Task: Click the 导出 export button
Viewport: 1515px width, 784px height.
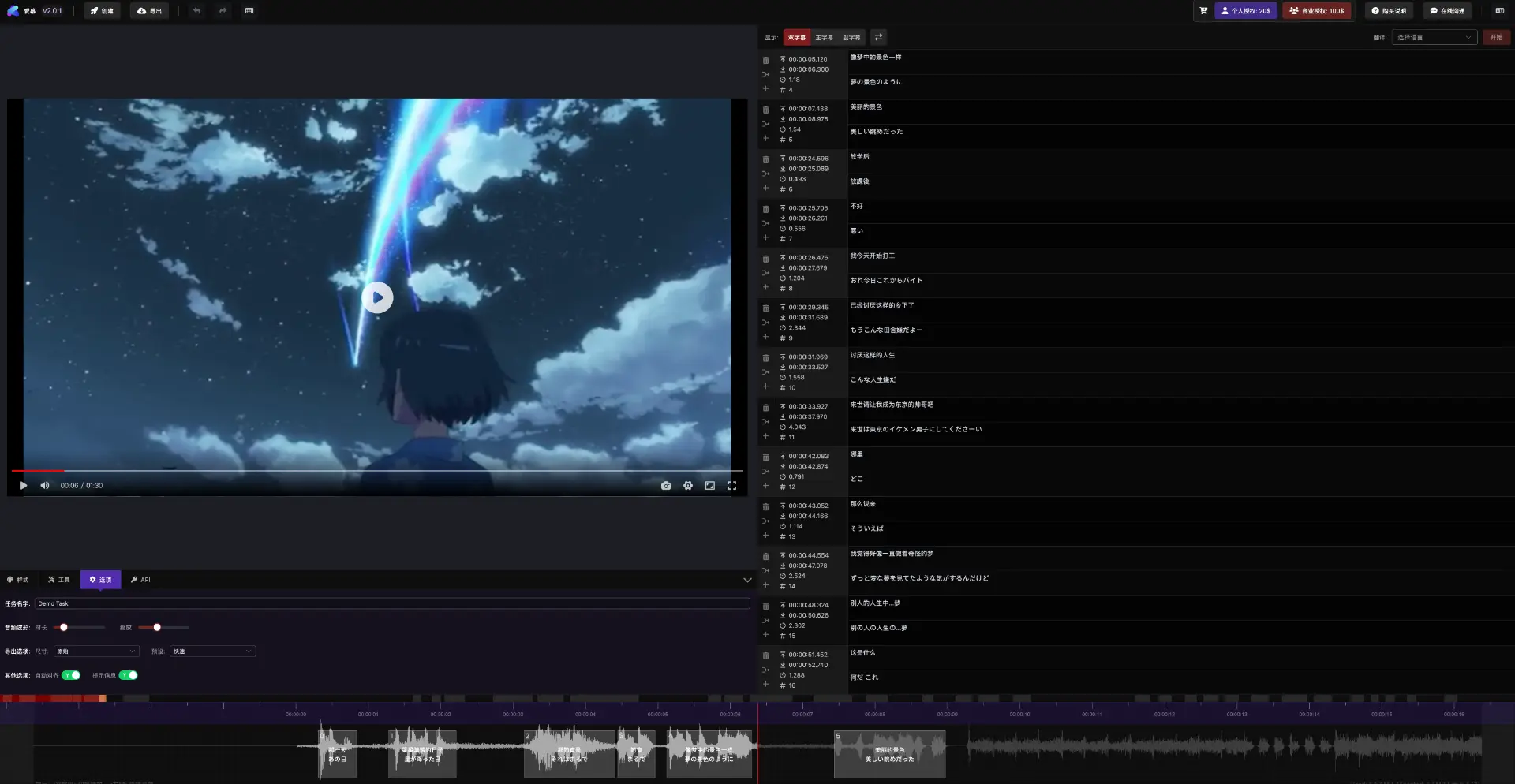Action: [149, 11]
